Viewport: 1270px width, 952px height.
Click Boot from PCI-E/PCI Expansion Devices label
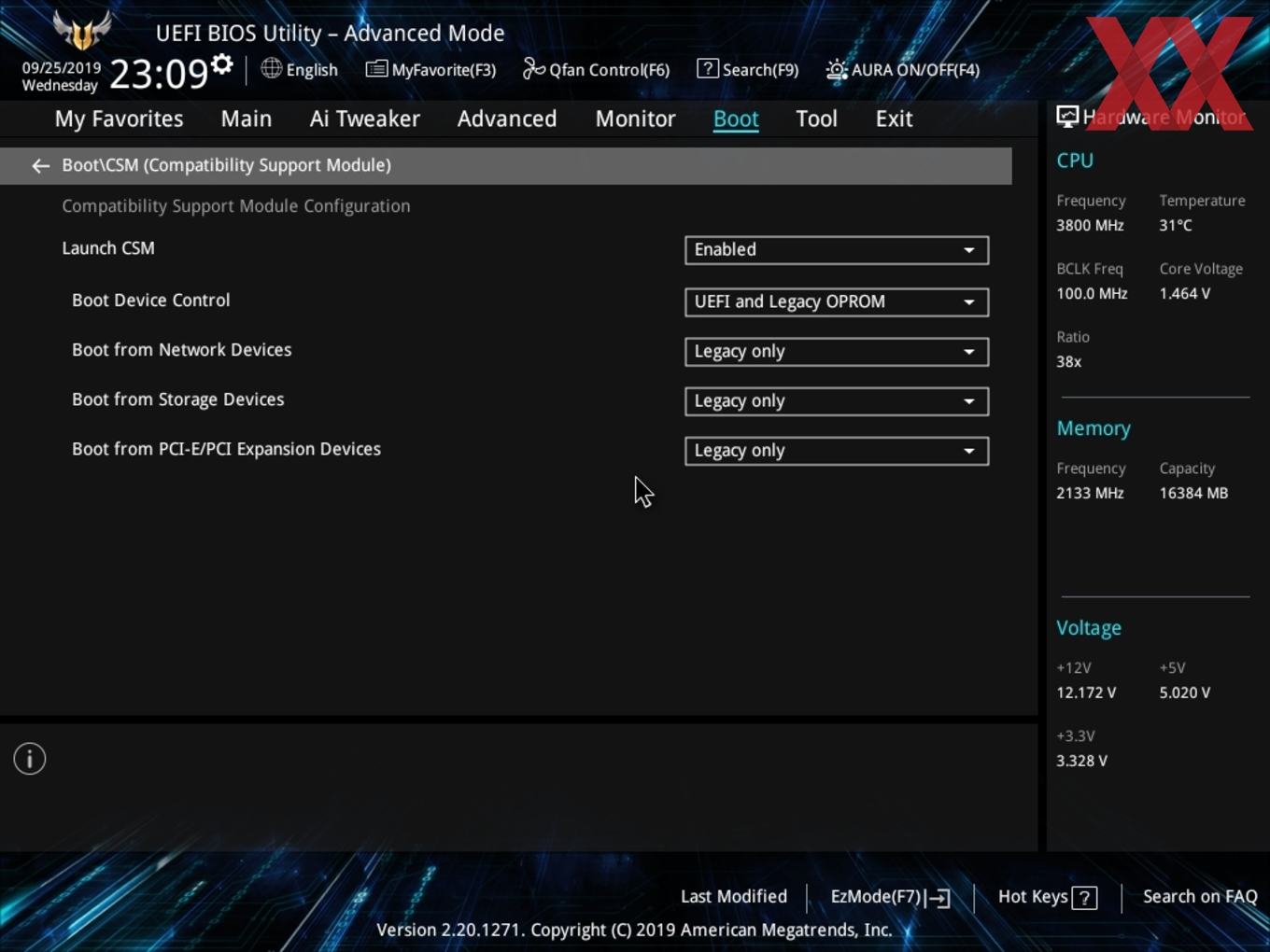click(x=226, y=449)
